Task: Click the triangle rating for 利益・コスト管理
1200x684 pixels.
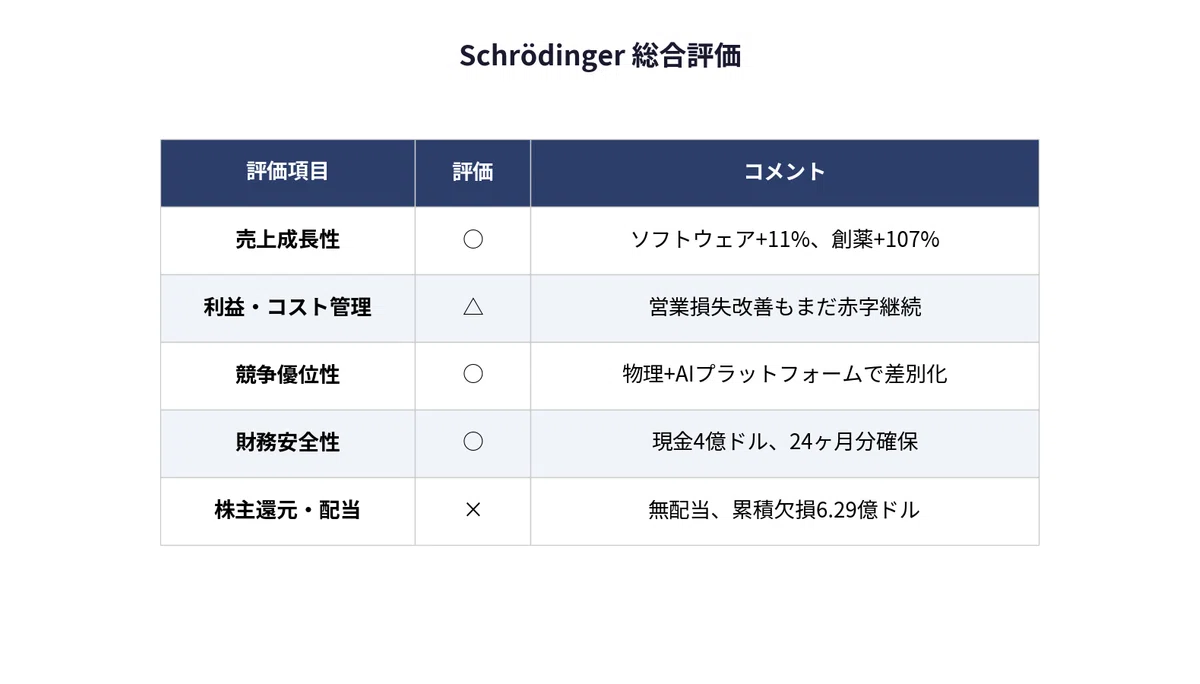Action: [x=473, y=307]
